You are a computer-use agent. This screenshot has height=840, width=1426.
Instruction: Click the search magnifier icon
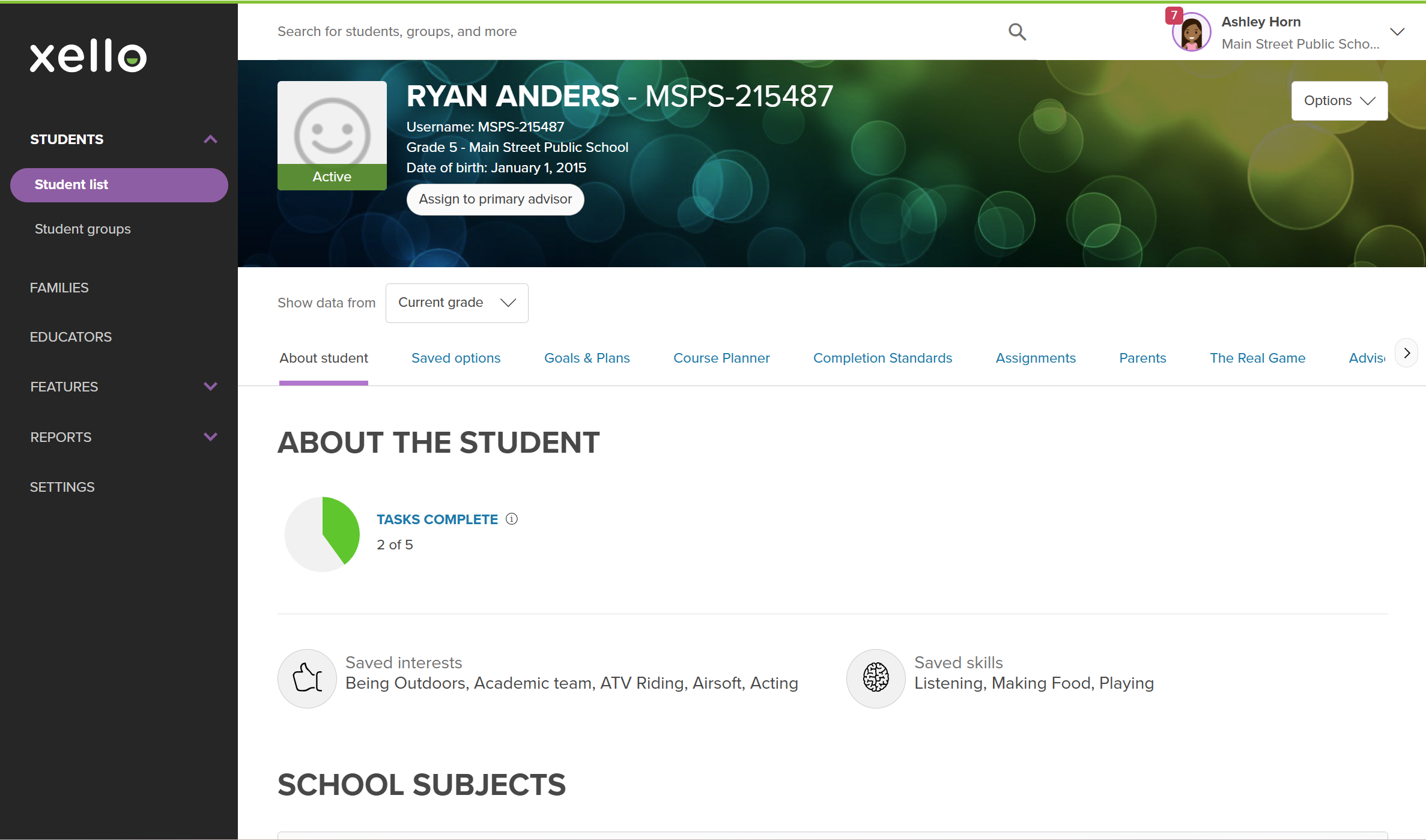coord(1016,31)
